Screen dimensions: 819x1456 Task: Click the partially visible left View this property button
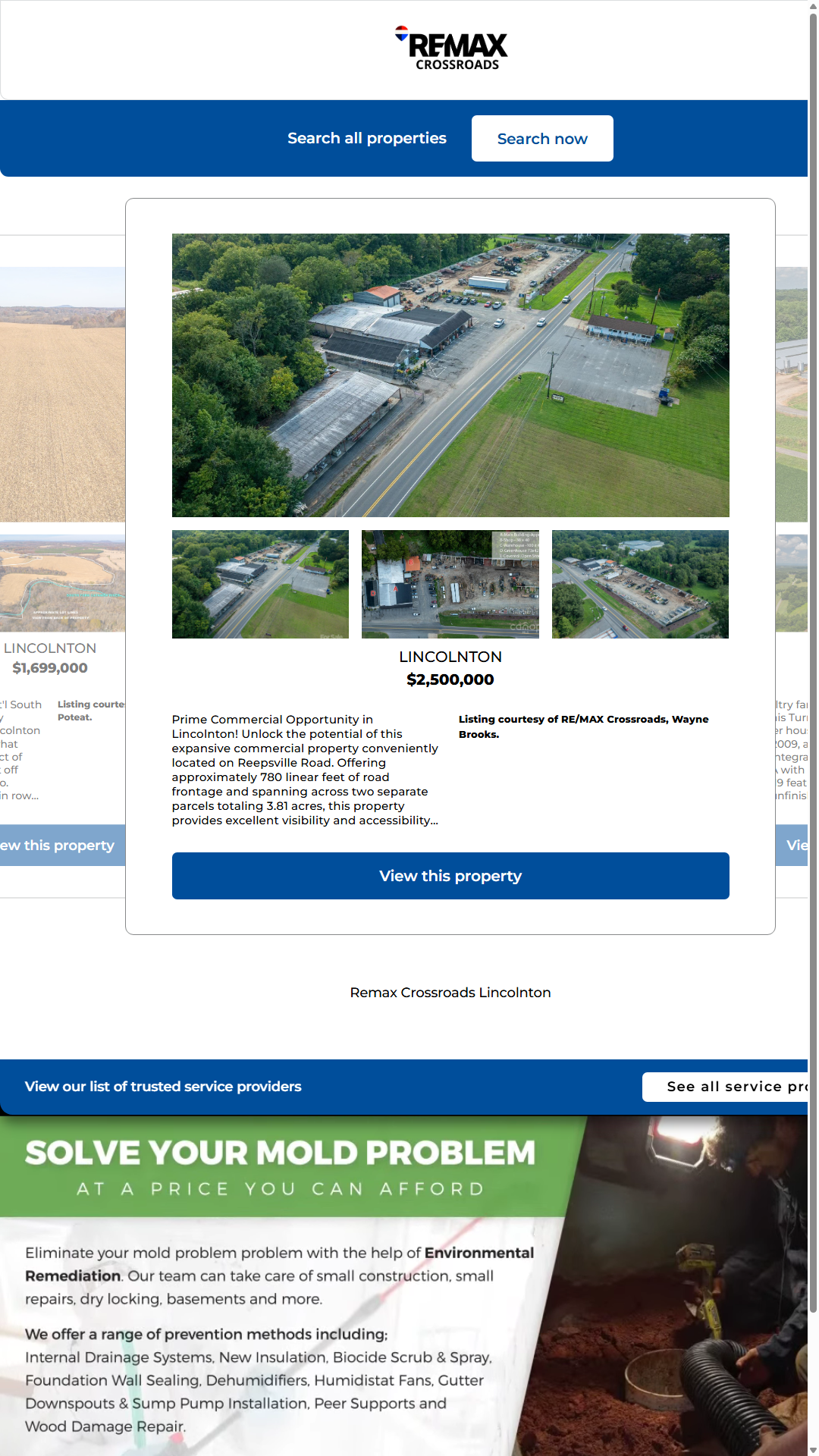click(61, 846)
